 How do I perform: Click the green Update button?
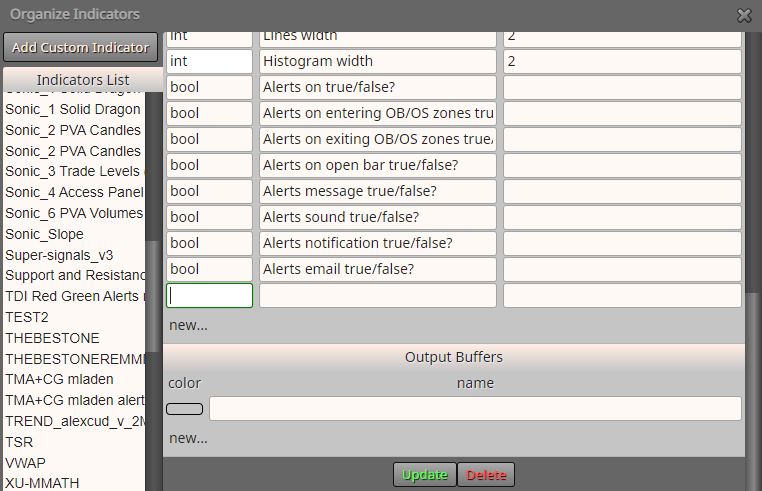tap(425, 474)
